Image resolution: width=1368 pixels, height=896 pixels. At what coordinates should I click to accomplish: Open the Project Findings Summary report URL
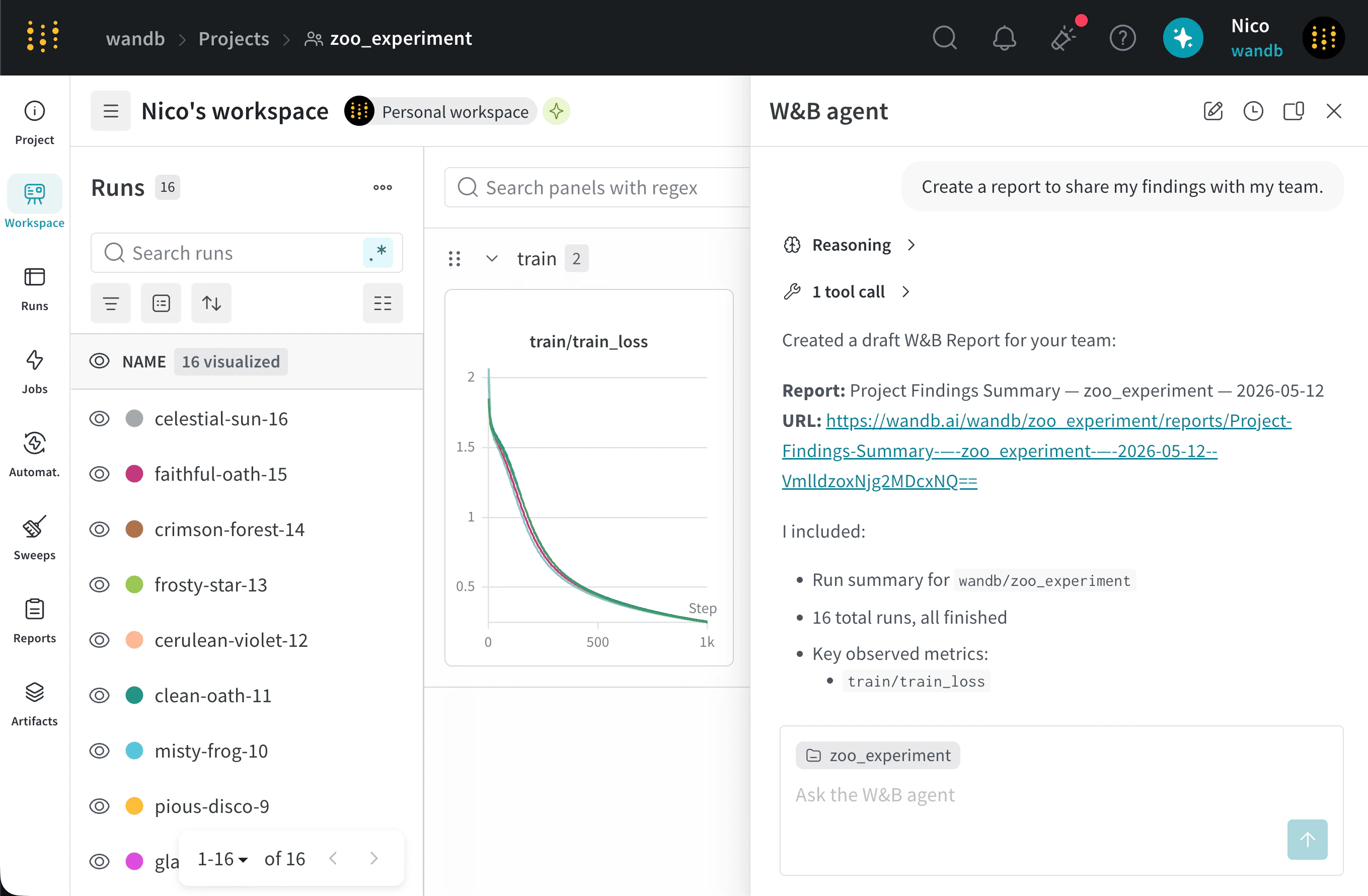1036,451
